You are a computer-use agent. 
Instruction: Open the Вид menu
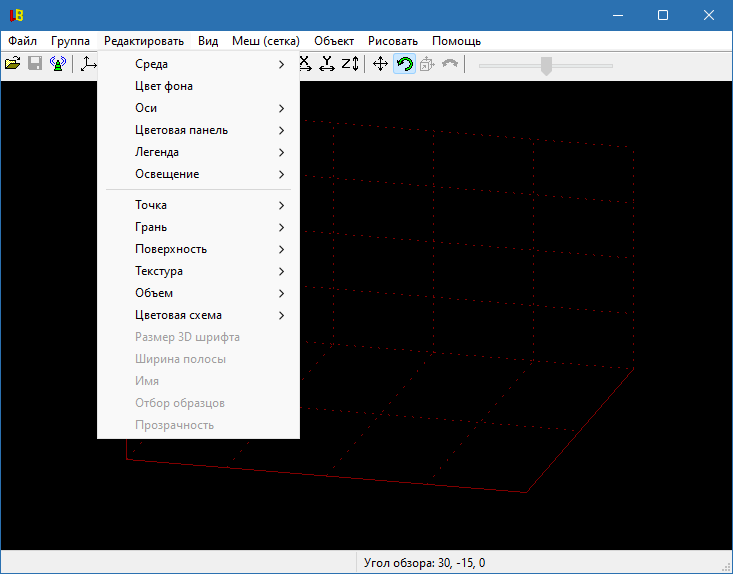click(208, 41)
